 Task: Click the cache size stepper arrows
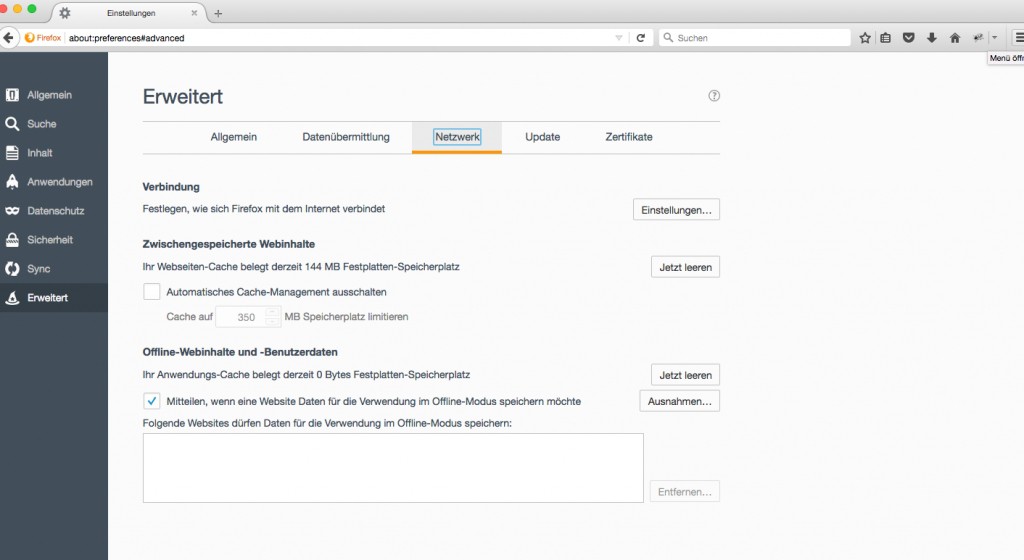click(x=273, y=317)
